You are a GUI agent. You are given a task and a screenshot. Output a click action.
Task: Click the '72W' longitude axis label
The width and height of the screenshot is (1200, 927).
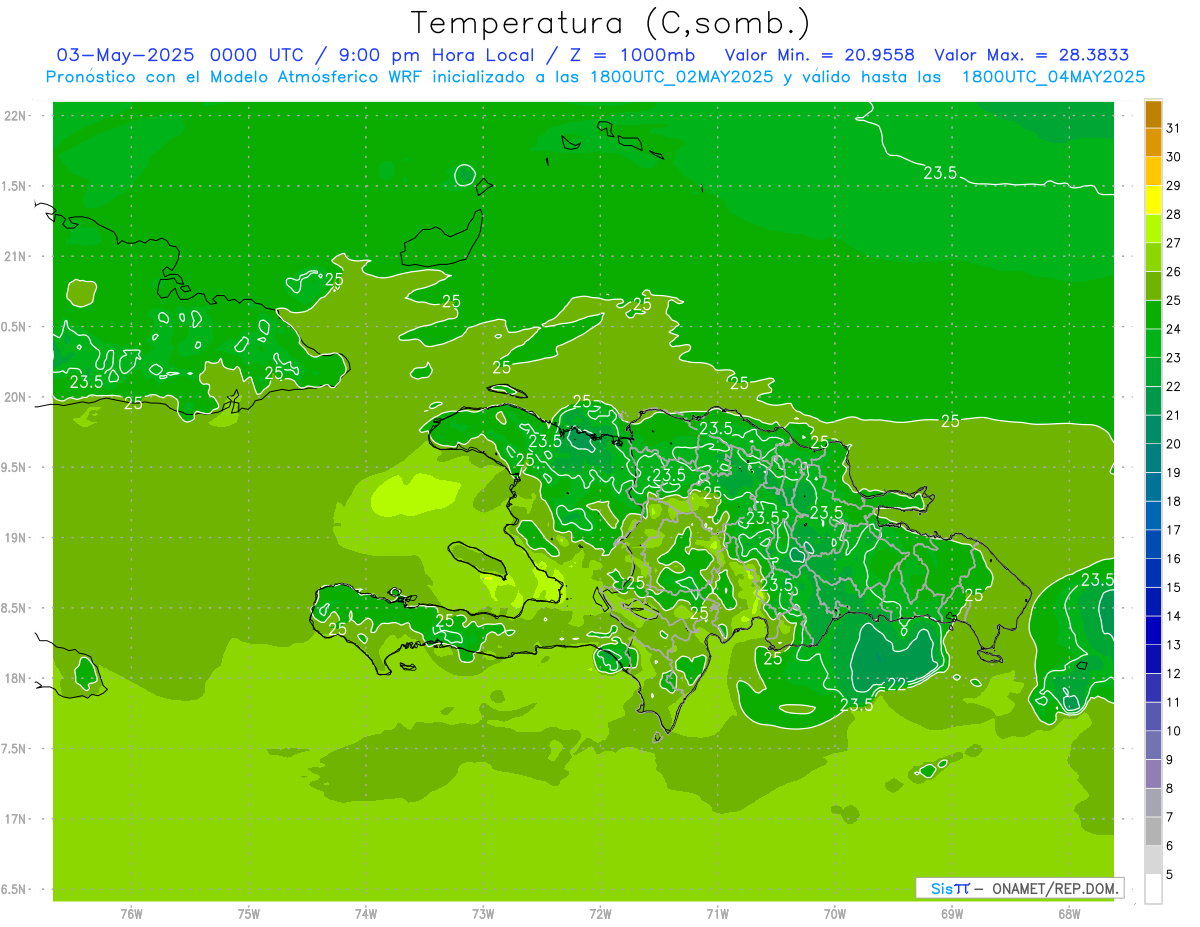tap(600, 913)
